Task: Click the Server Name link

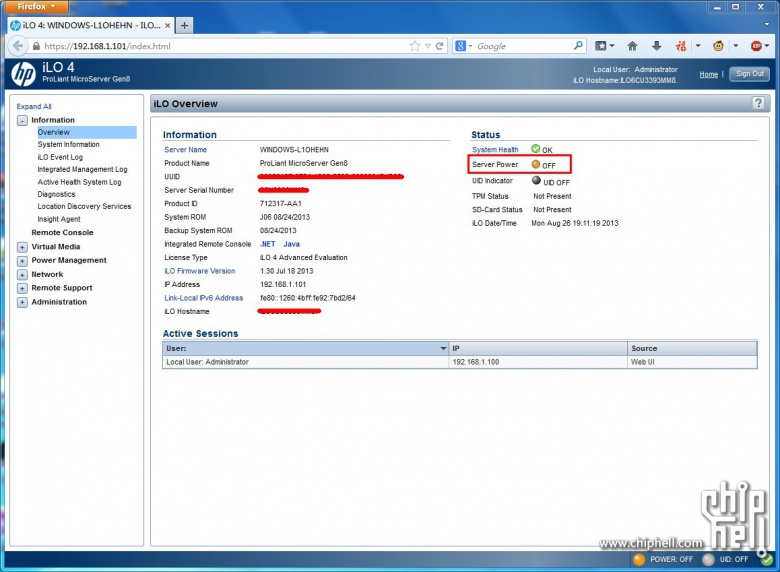Action: click(x=186, y=150)
